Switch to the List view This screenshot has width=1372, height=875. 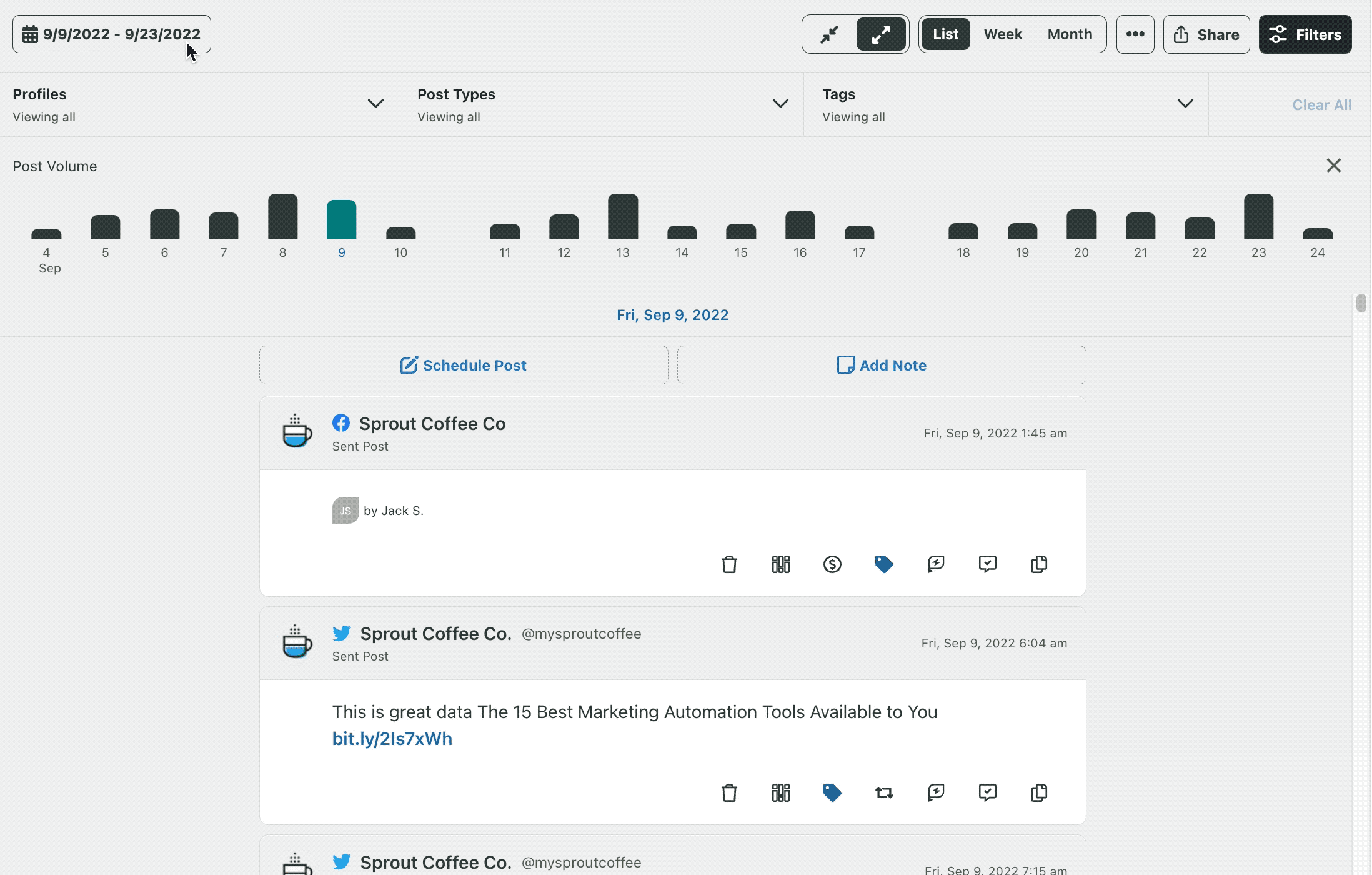coord(945,34)
